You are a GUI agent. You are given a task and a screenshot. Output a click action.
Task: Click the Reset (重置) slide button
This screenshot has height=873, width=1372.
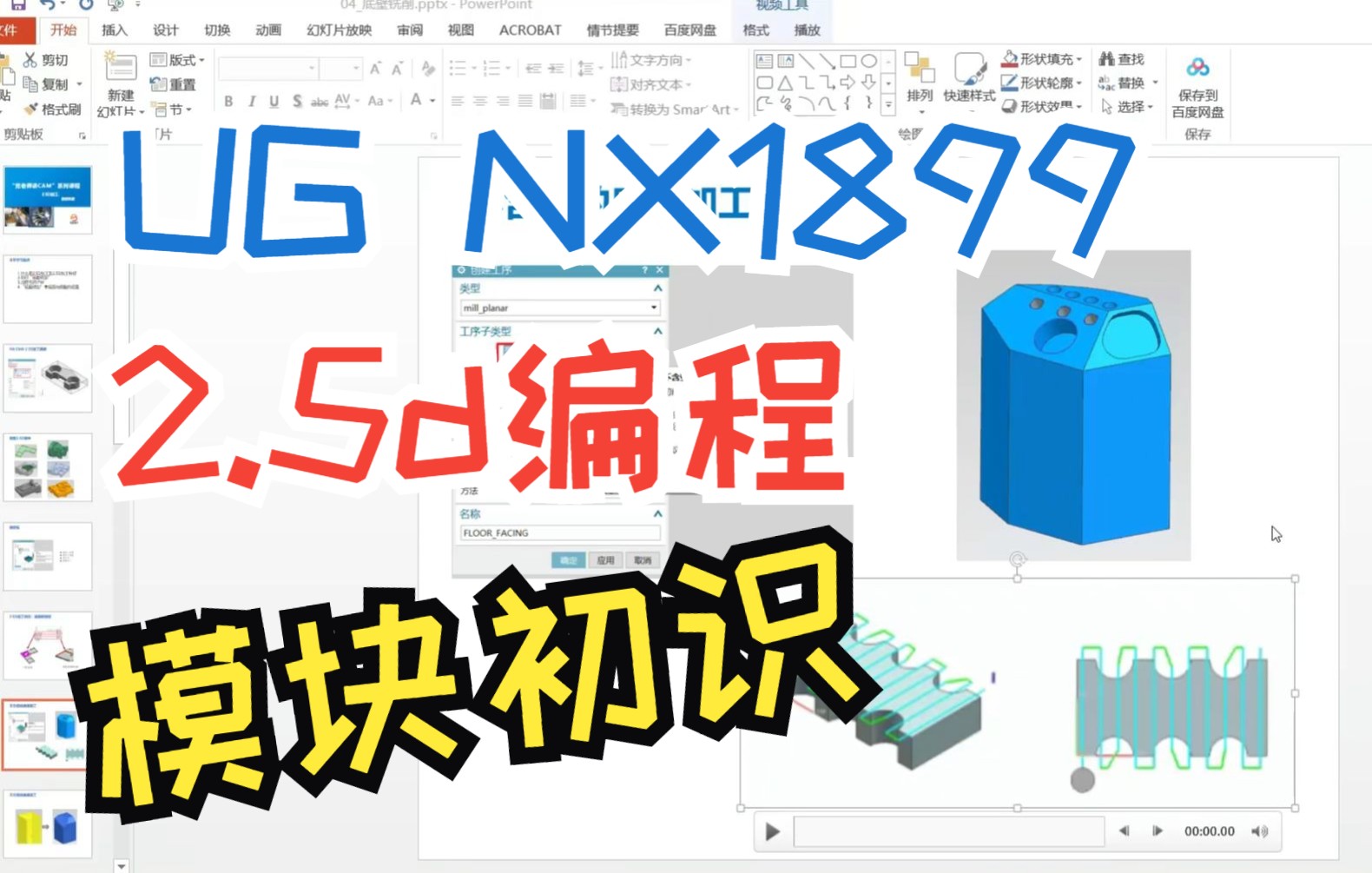(173, 84)
